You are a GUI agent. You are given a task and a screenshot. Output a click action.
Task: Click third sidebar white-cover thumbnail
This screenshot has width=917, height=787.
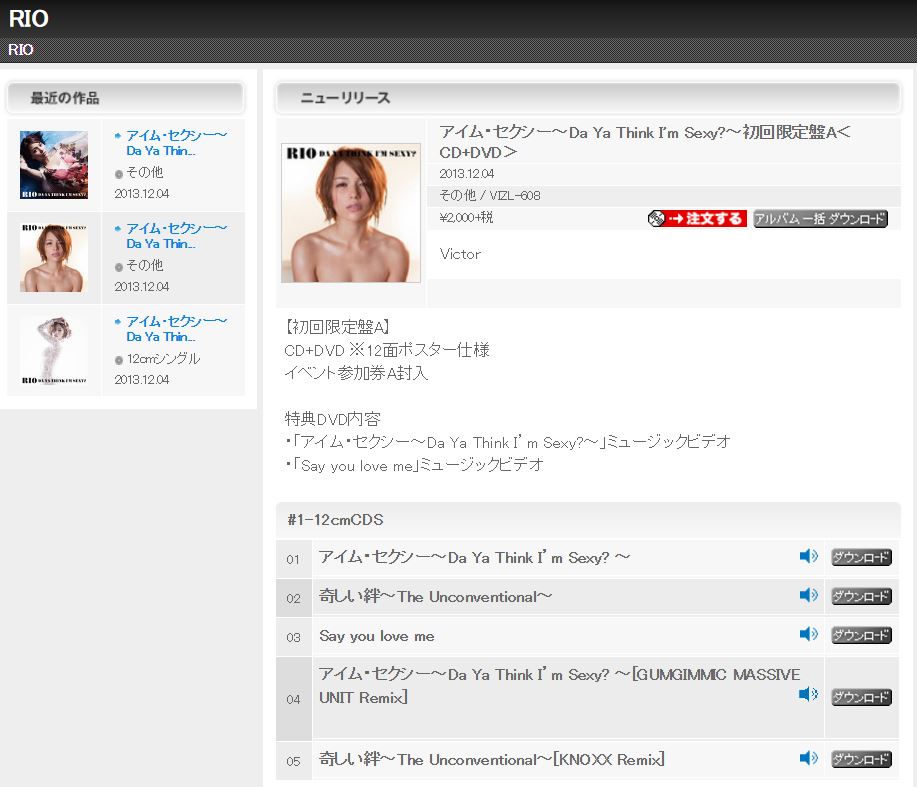54,351
